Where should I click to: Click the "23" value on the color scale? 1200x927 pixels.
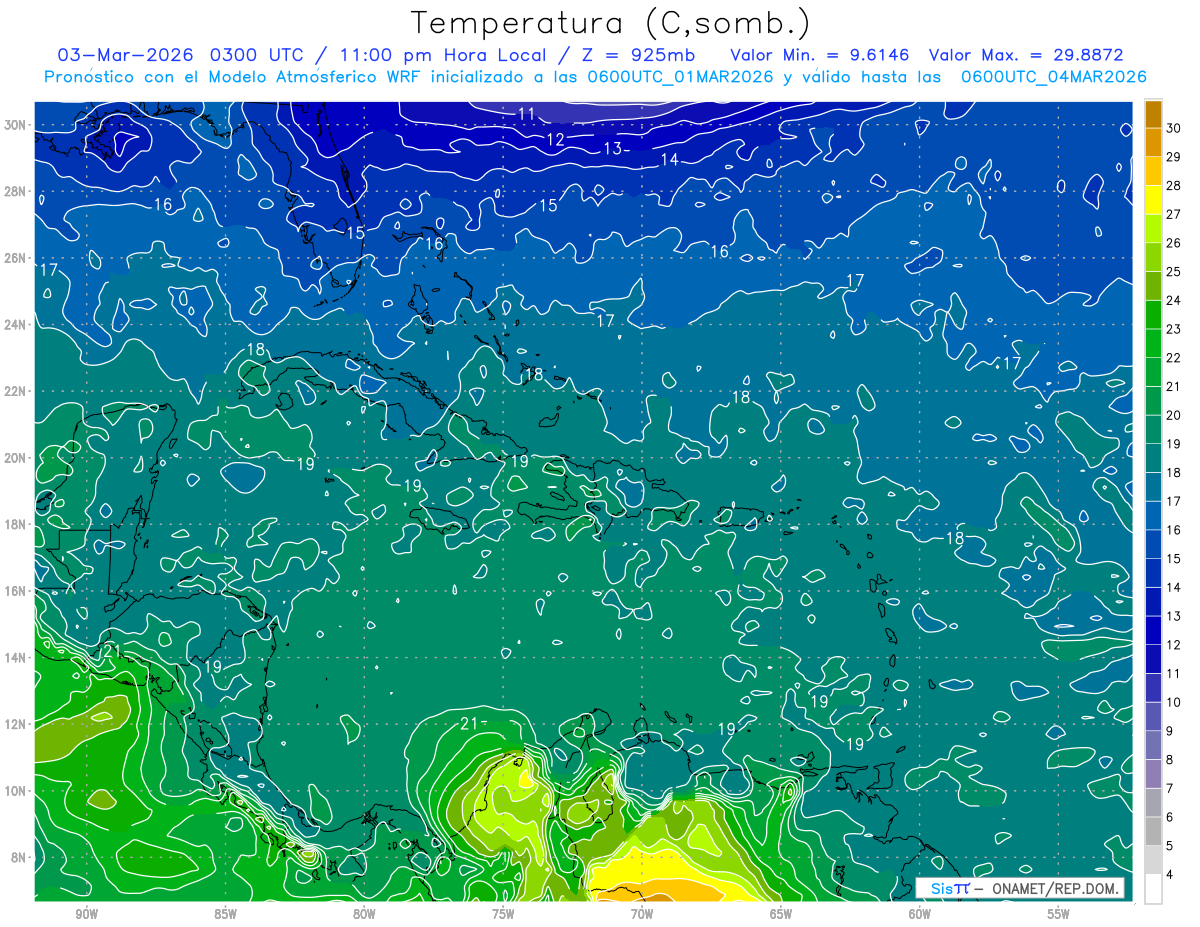[1174, 329]
